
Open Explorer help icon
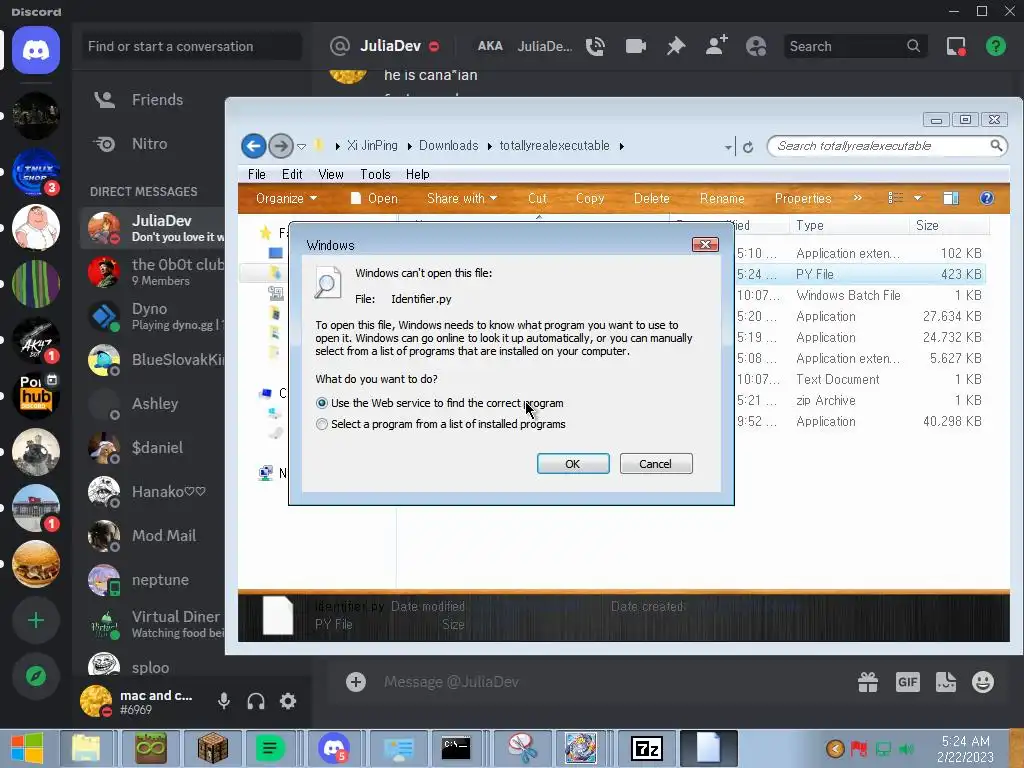(x=987, y=199)
